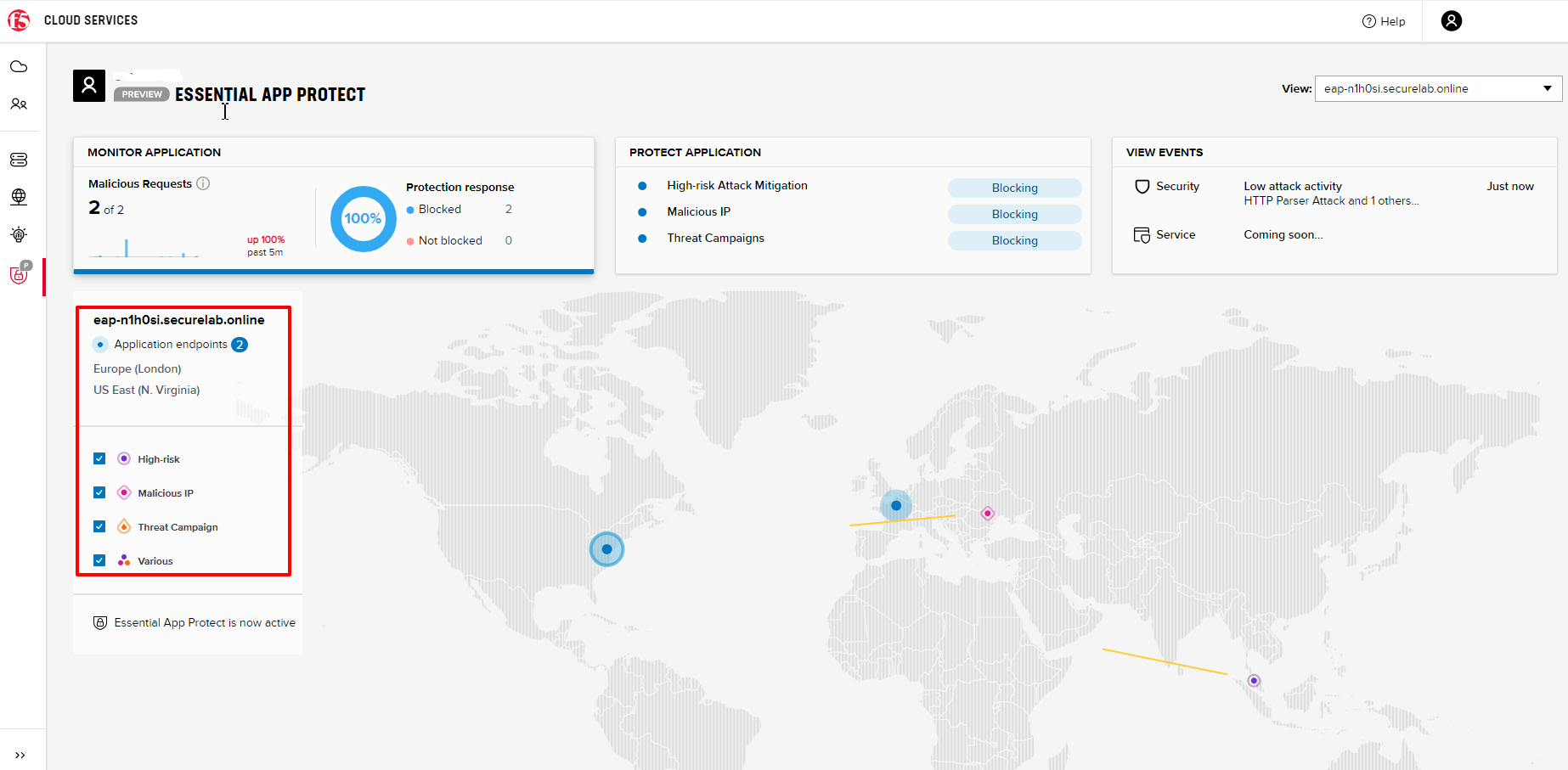Click purple High-risk marker on map
This screenshot has width=1568, height=770.
point(1254,681)
